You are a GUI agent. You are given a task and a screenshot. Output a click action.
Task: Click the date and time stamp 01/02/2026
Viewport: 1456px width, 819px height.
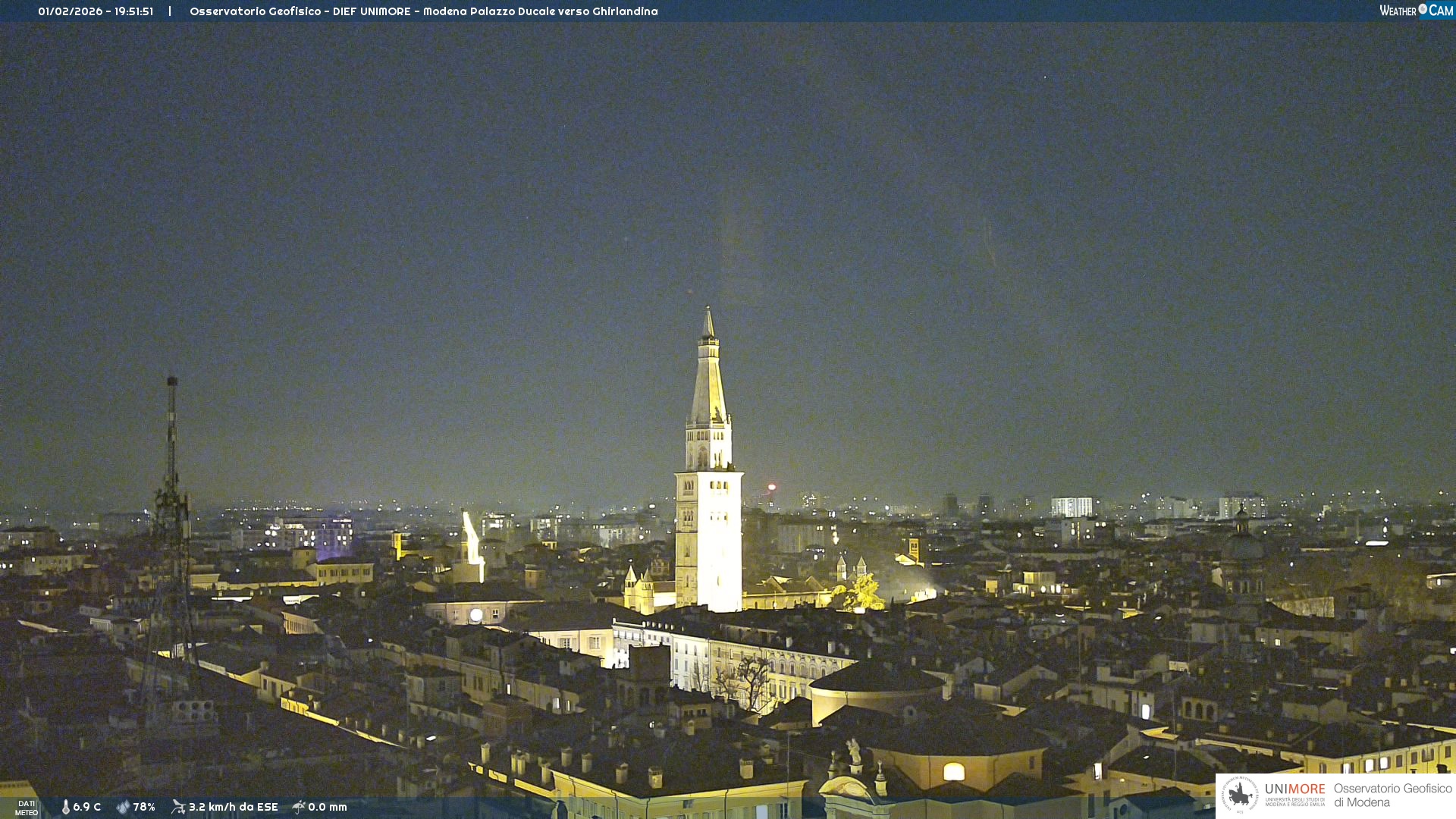pos(96,11)
